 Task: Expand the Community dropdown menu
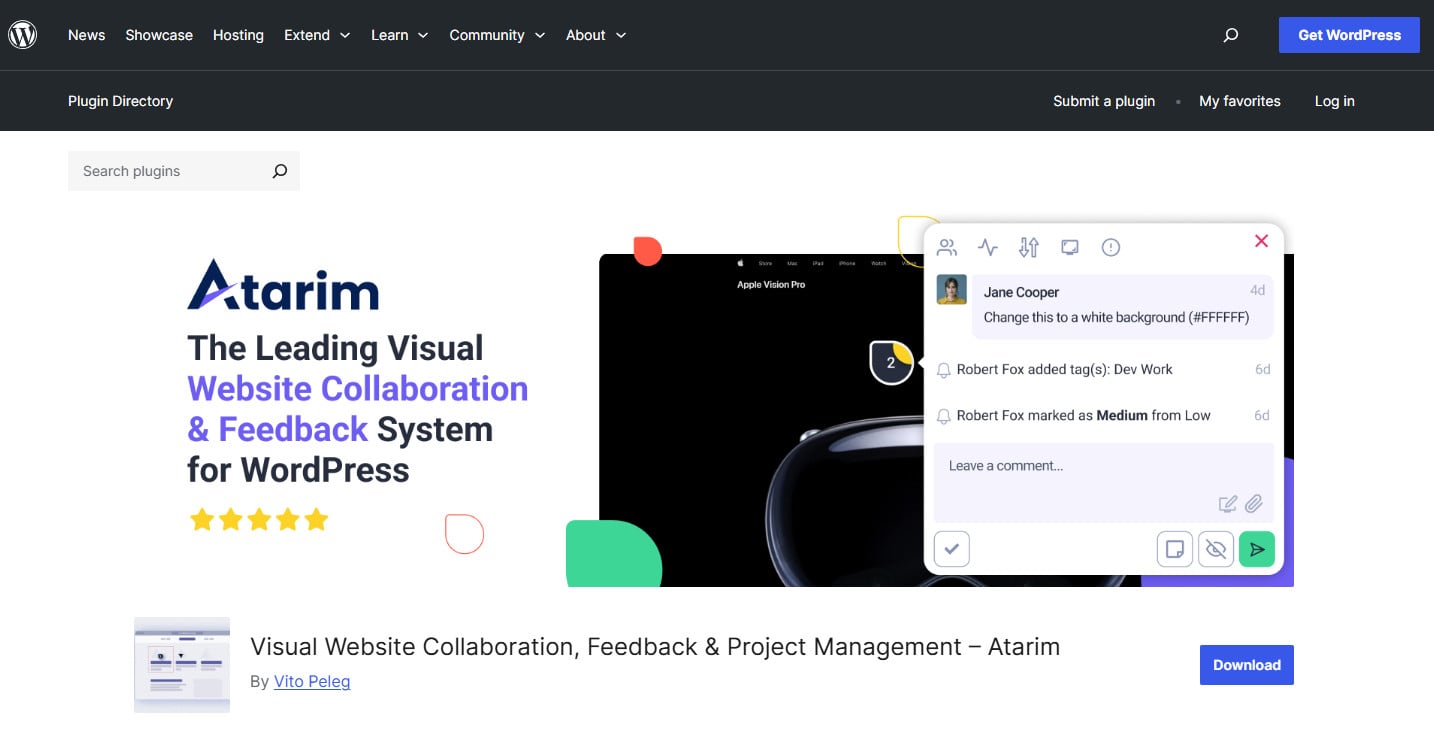pos(497,35)
